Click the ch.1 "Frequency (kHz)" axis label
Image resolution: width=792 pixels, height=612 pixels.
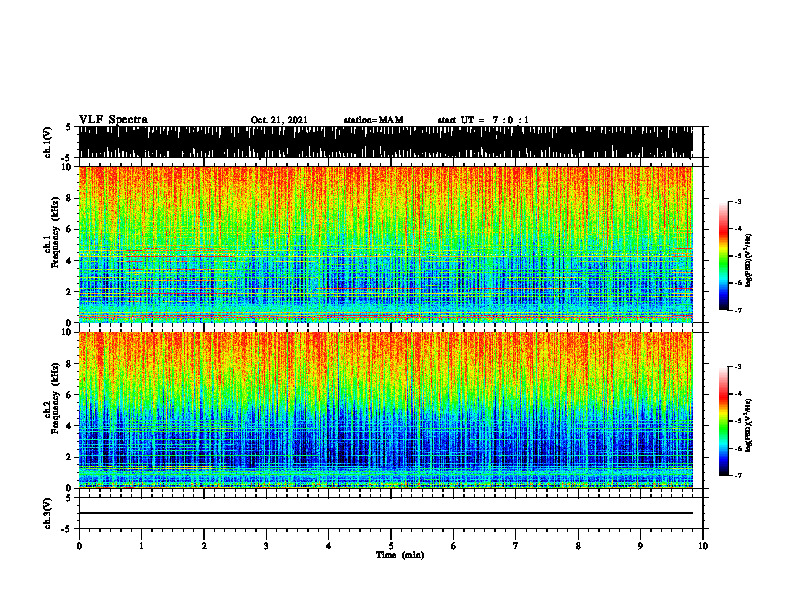point(56,233)
